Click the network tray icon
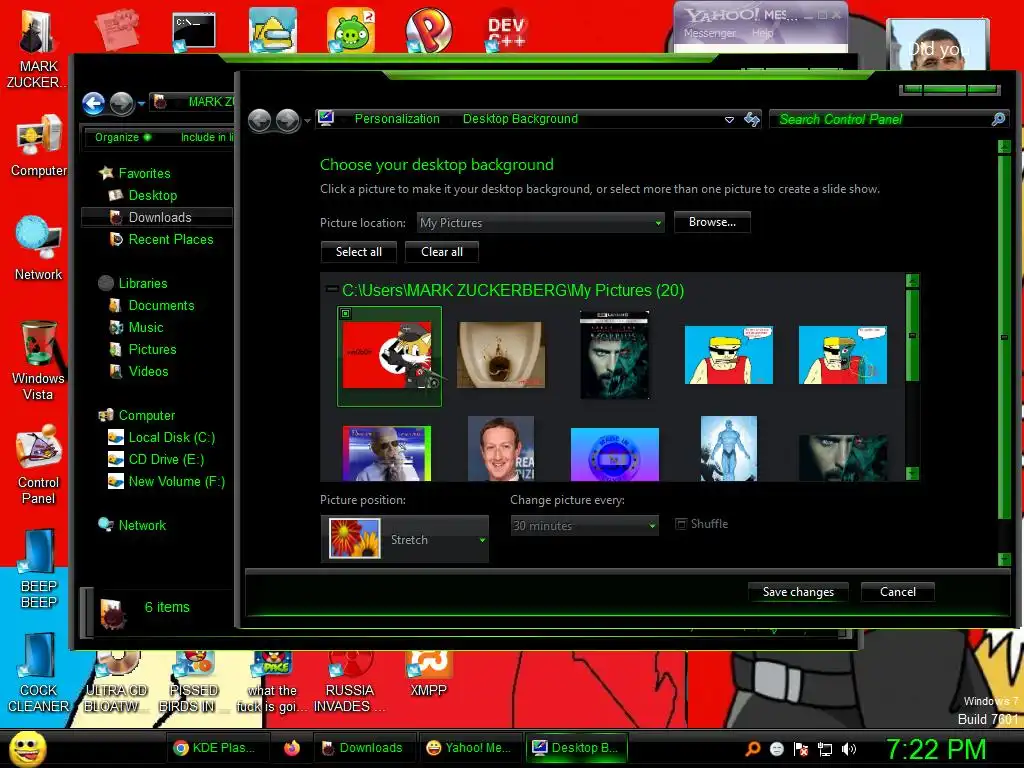1024x768 pixels. pos(825,749)
